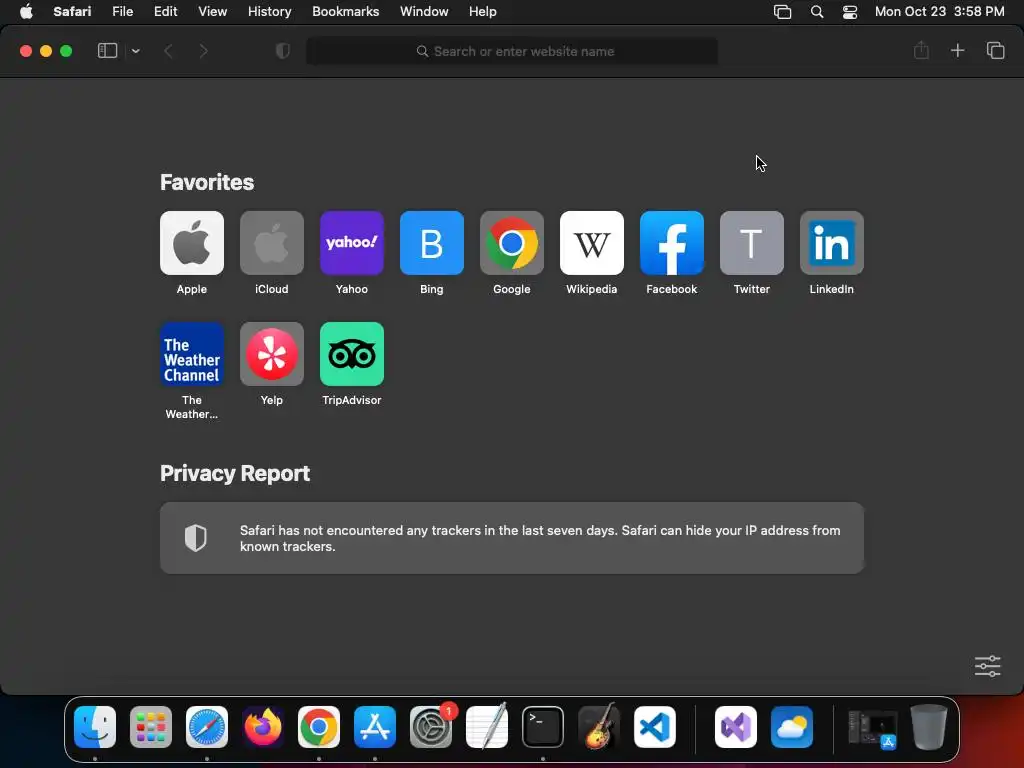Expand the tab group dropdown arrow
Image resolution: width=1024 pixels, height=768 pixels.
point(135,51)
